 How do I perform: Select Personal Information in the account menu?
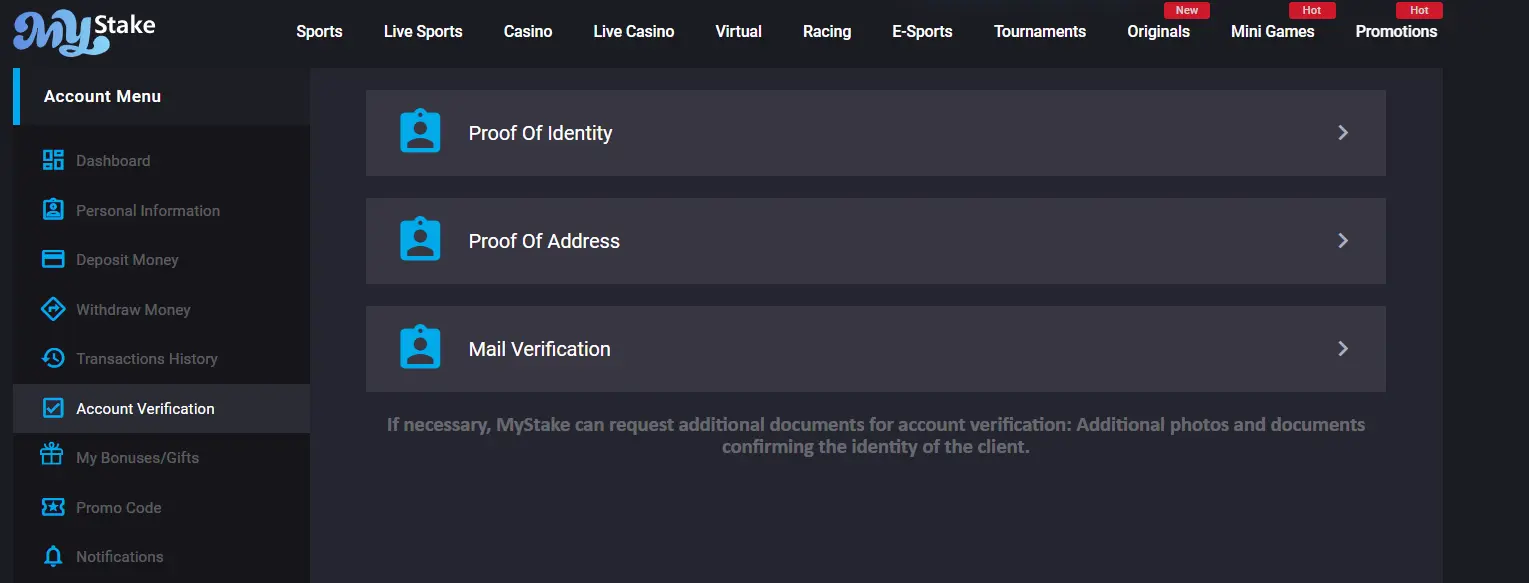click(x=161, y=210)
